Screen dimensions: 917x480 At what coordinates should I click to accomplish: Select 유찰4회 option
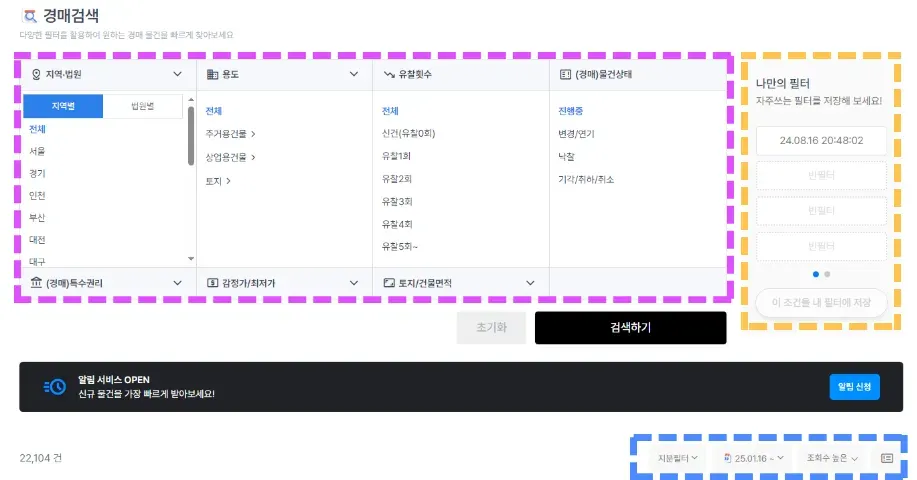(397, 224)
